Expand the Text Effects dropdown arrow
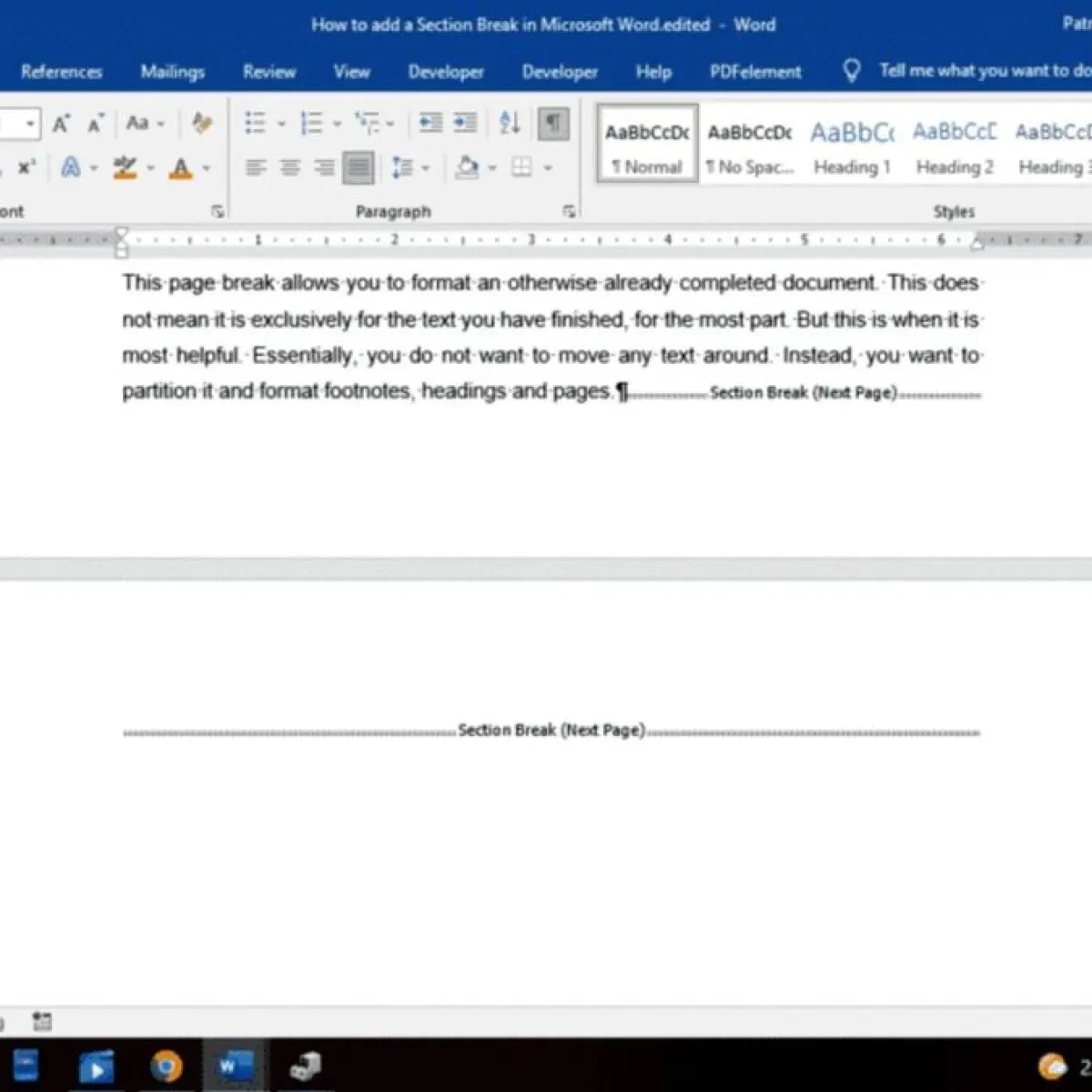 [x=94, y=168]
